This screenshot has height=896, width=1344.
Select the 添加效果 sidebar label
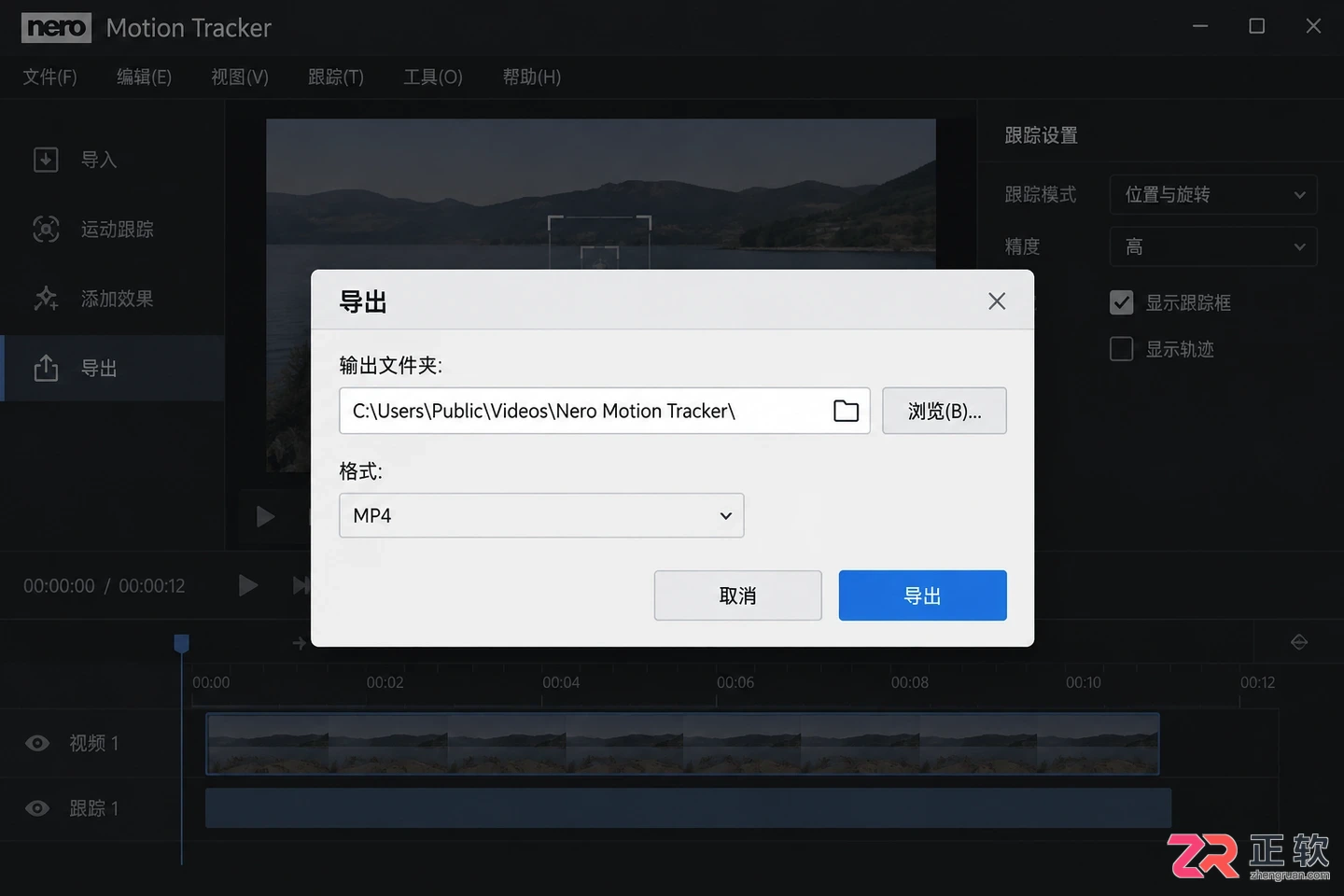point(118,299)
